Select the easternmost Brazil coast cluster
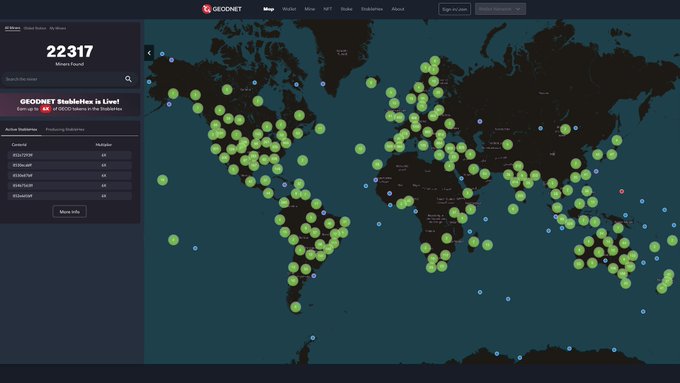The width and height of the screenshot is (680, 383). [x=345, y=222]
